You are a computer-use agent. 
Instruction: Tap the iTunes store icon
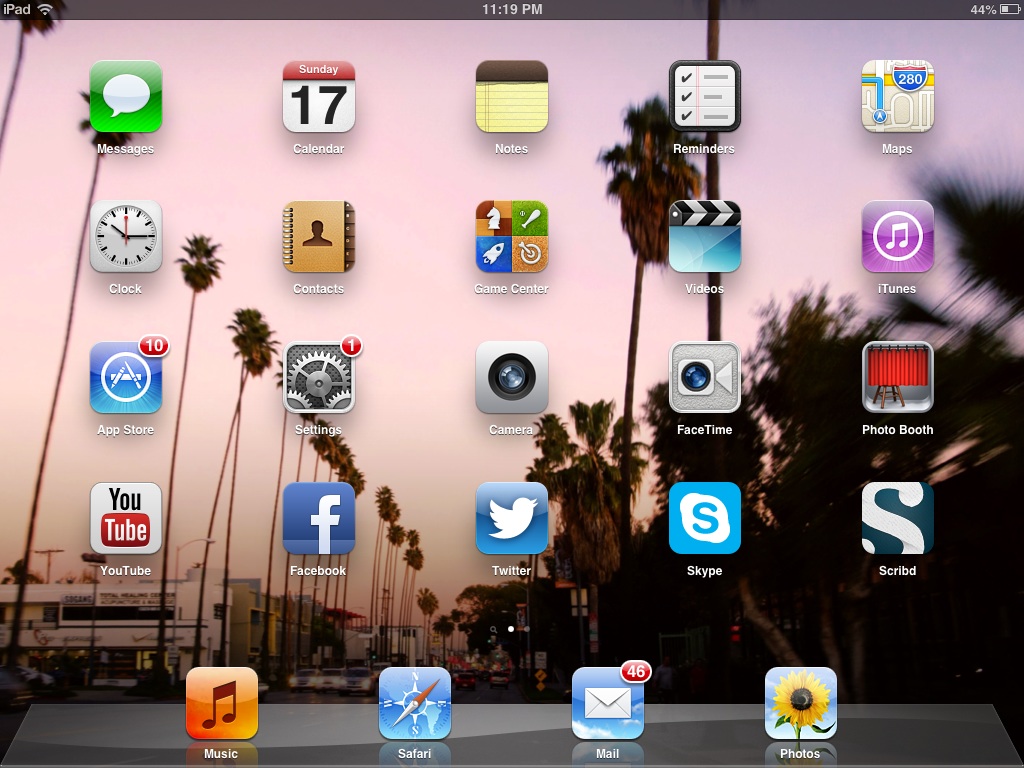pyautogui.click(x=898, y=237)
